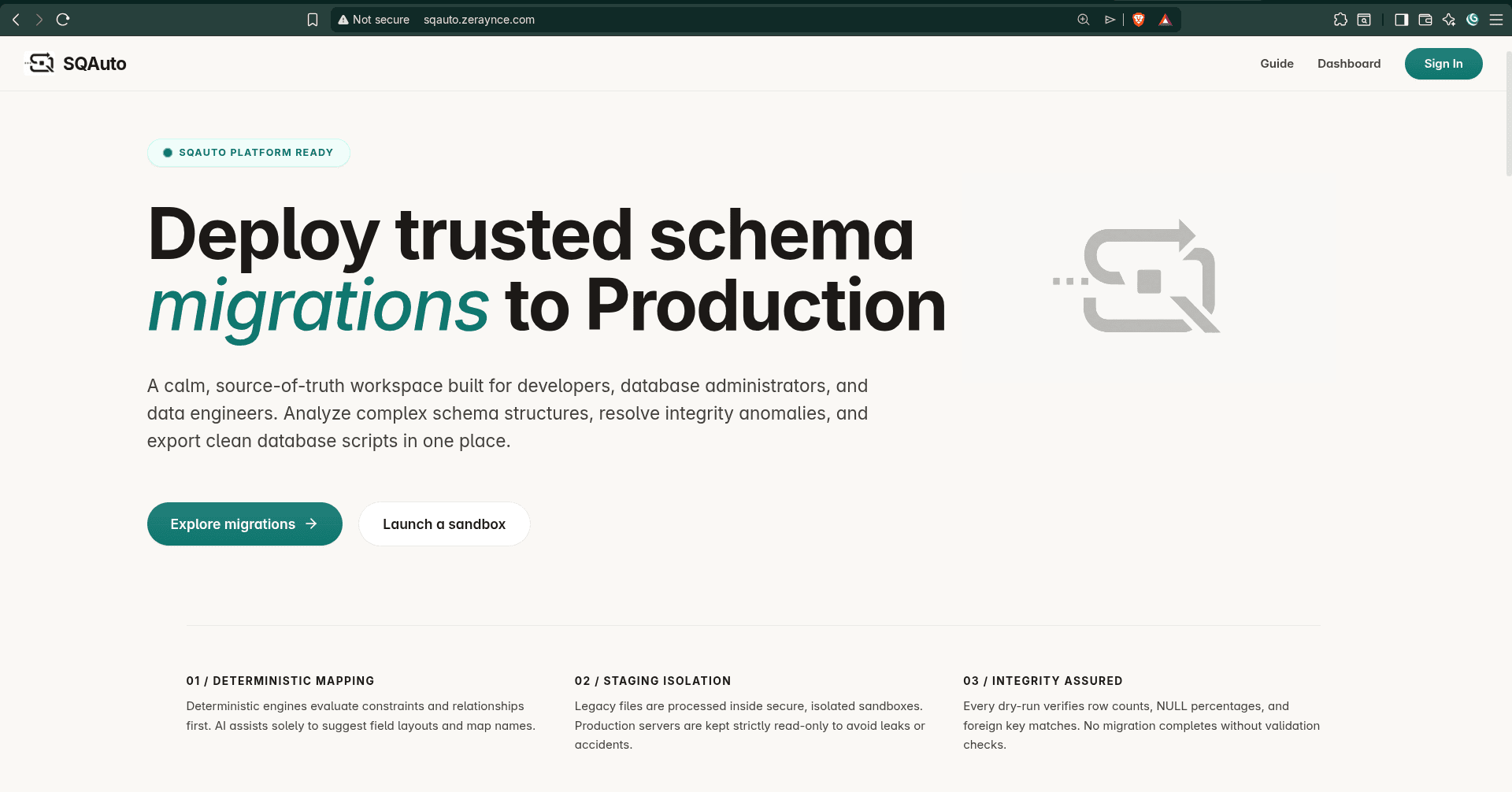
Task: Toggle the browser sidebar panel icon
Action: pyautogui.click(x=1402, y=20)
